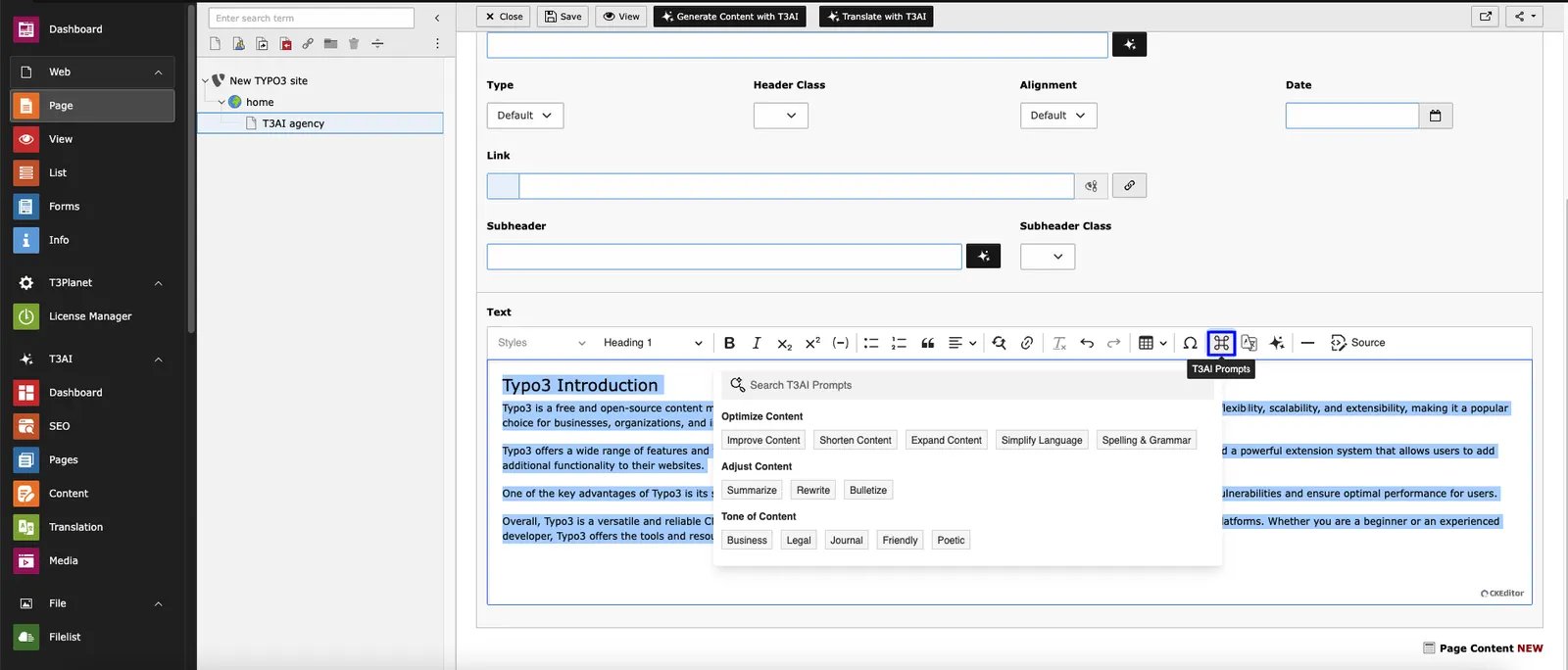Open the Header Class dropdown
The height and width of the screenshot is (670, 1568).
[x=781, y=116]
